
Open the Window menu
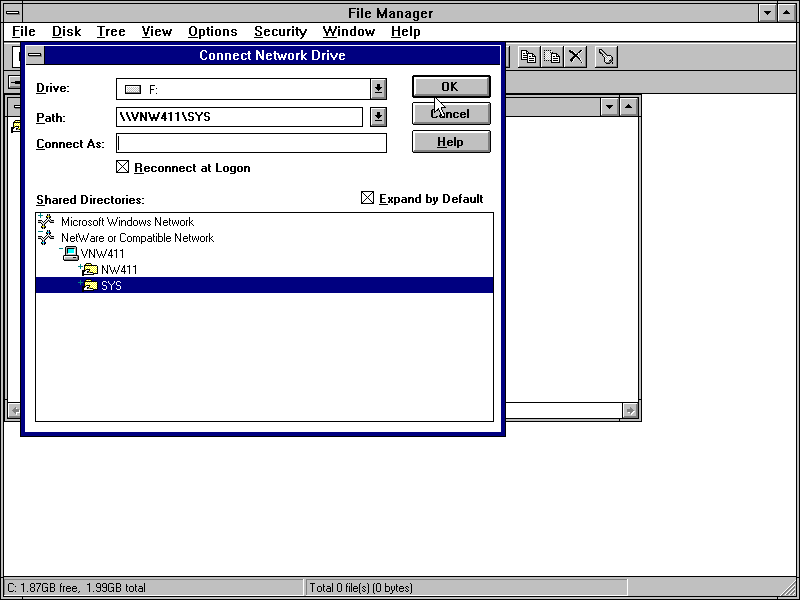(348, 32)
